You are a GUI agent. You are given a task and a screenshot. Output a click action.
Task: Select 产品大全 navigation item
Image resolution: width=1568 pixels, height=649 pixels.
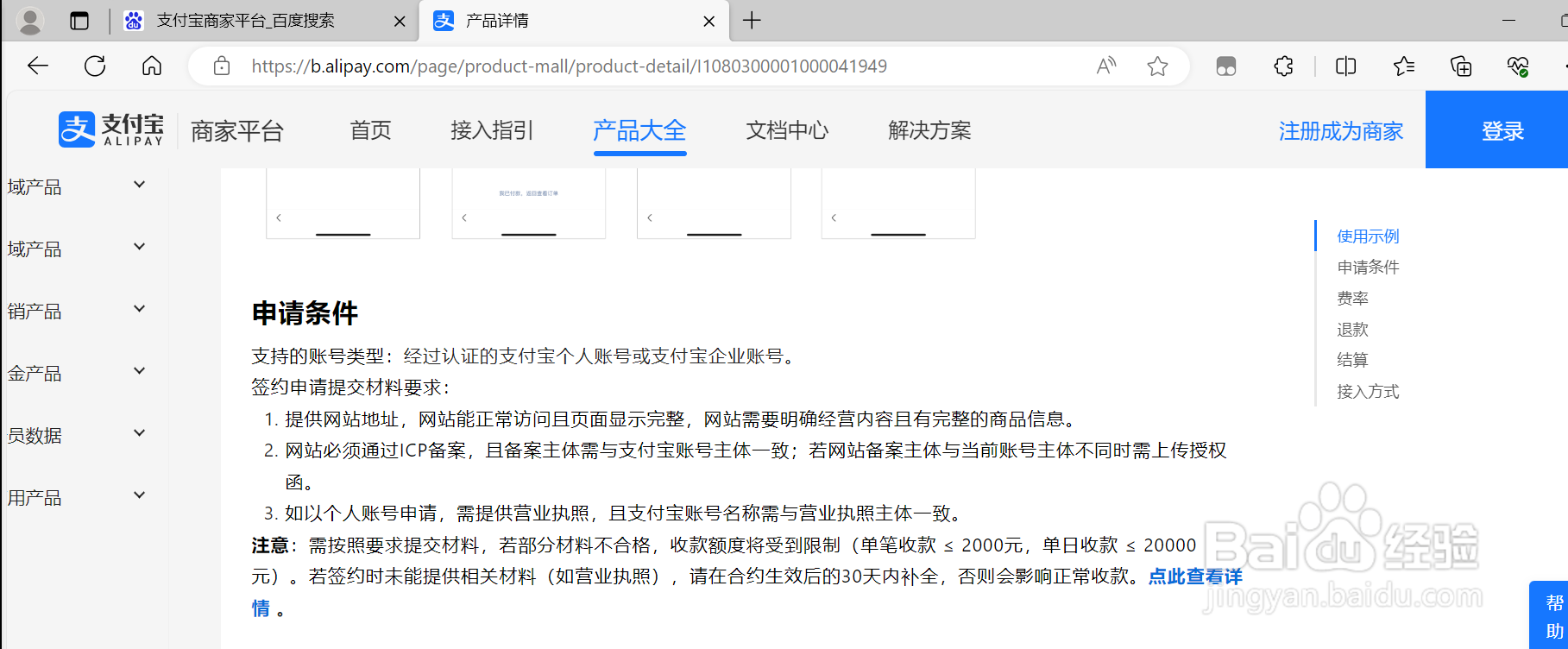tap(639, 130)
